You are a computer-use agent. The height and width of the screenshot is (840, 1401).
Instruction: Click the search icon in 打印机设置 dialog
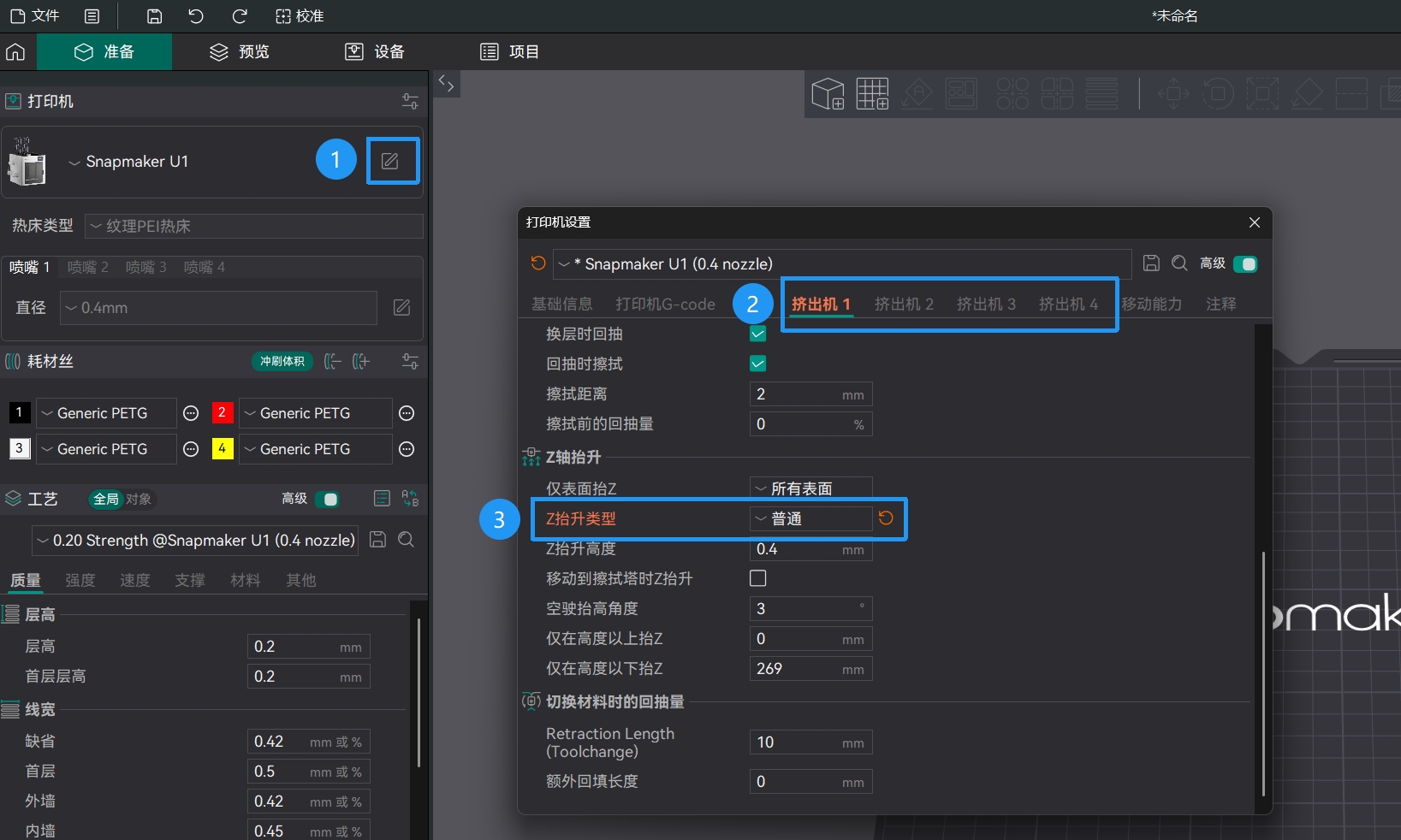pyautogui.click(x=1179, y=263)
